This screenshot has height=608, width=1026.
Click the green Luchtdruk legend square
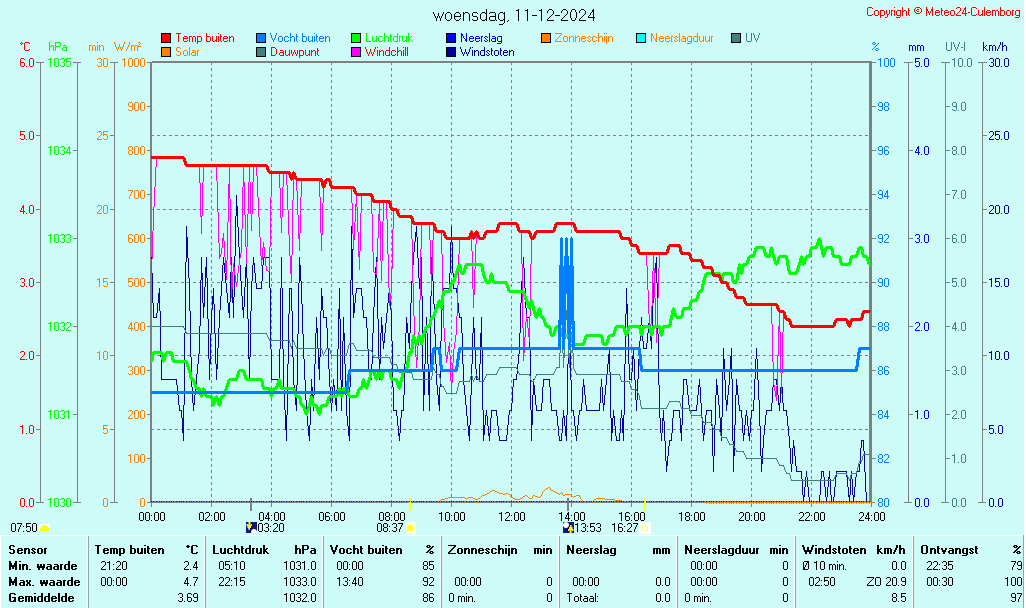pyautogui.click(x=356, y=38)
